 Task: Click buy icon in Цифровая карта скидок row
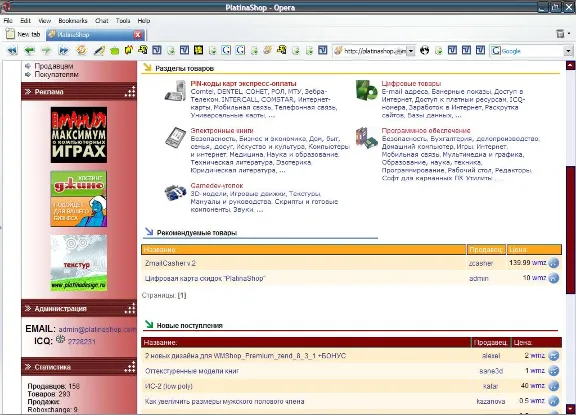[554, 278]
